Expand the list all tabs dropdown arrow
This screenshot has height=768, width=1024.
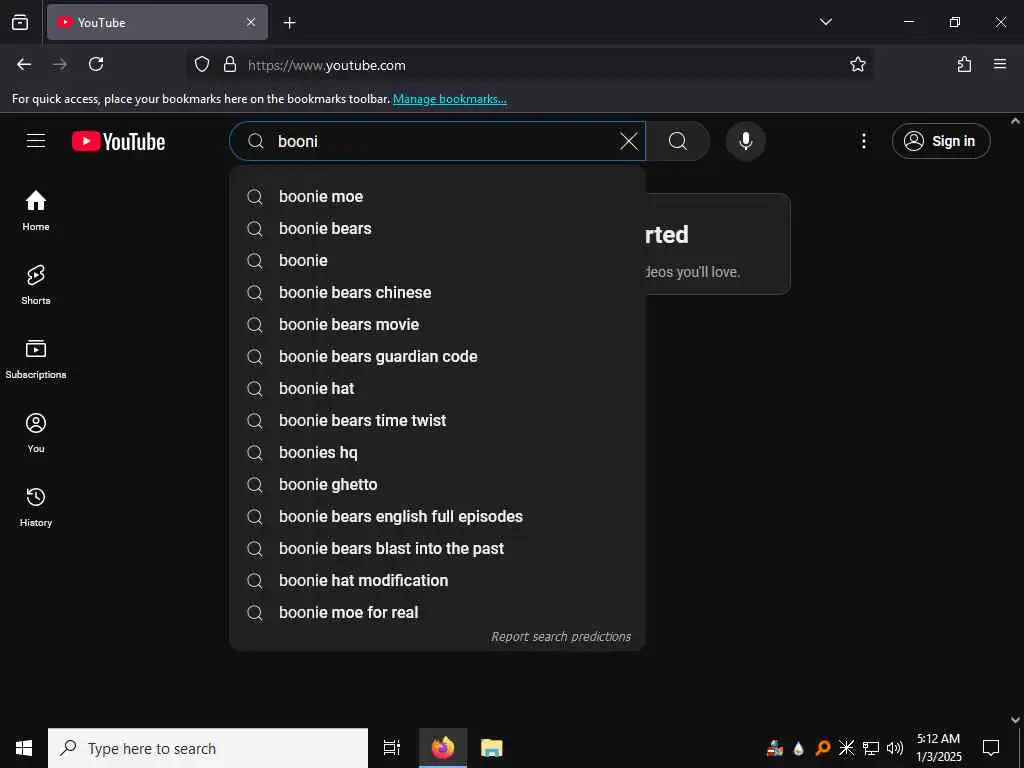click(825, 22)
